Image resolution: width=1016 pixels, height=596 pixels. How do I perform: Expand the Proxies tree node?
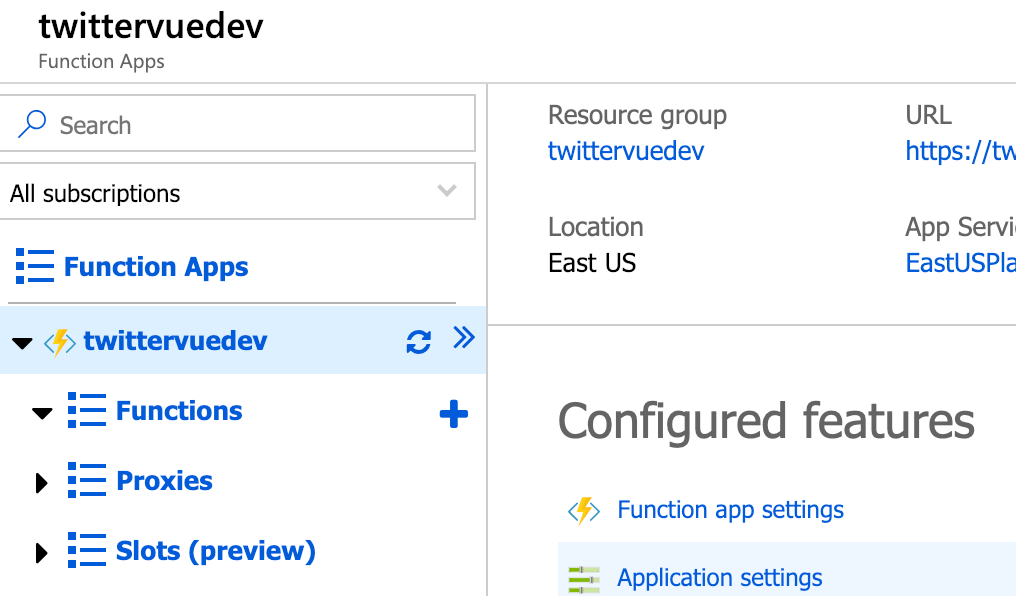(x=41, y=483)
